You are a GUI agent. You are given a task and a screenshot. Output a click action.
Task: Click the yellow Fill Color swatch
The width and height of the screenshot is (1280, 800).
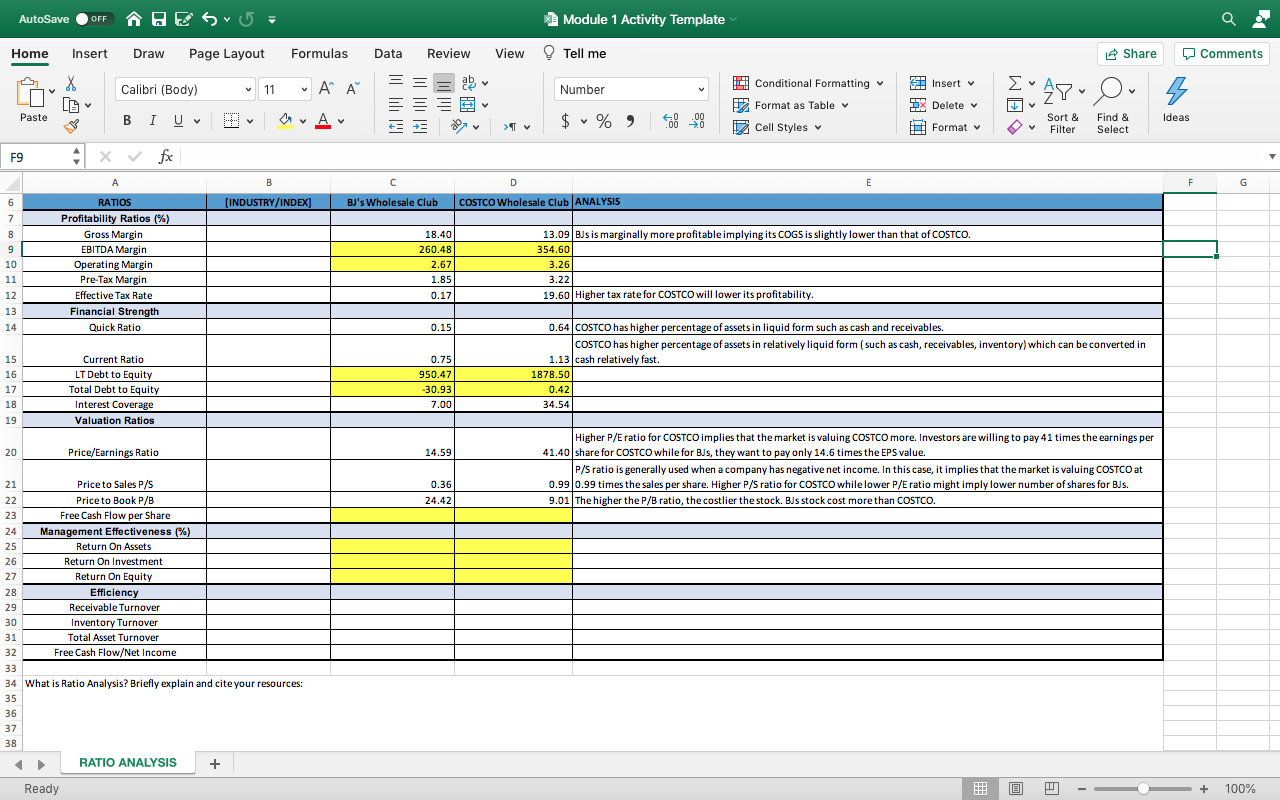coord(285,122)
